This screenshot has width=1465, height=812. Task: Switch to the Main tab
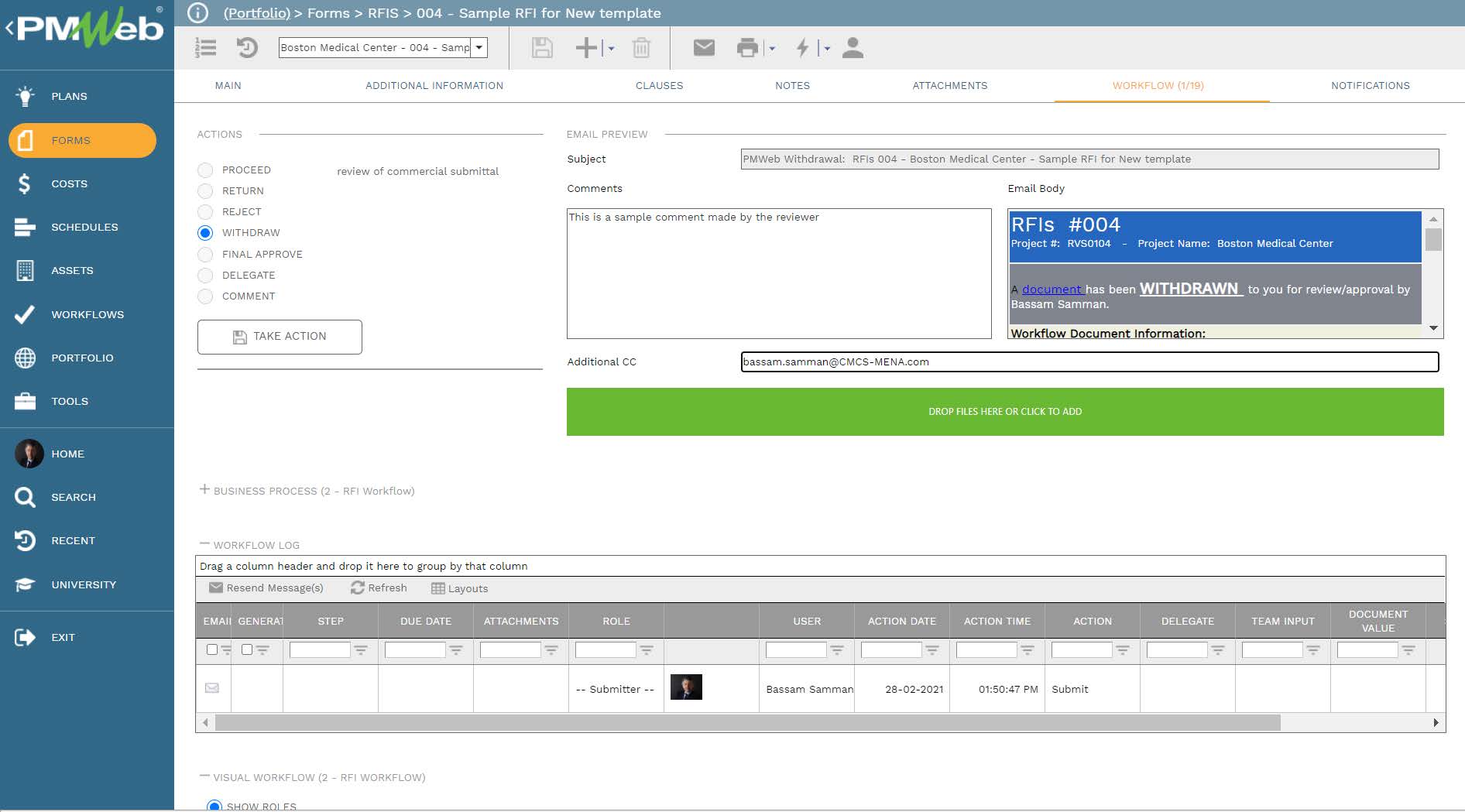point(228,86)
